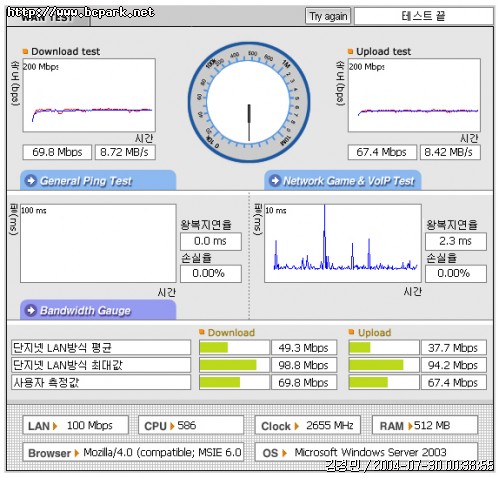The height and width of the screenshot is (478, 500).
Task: Open the General Ping Test tab
Action: (x=98, y=180)
